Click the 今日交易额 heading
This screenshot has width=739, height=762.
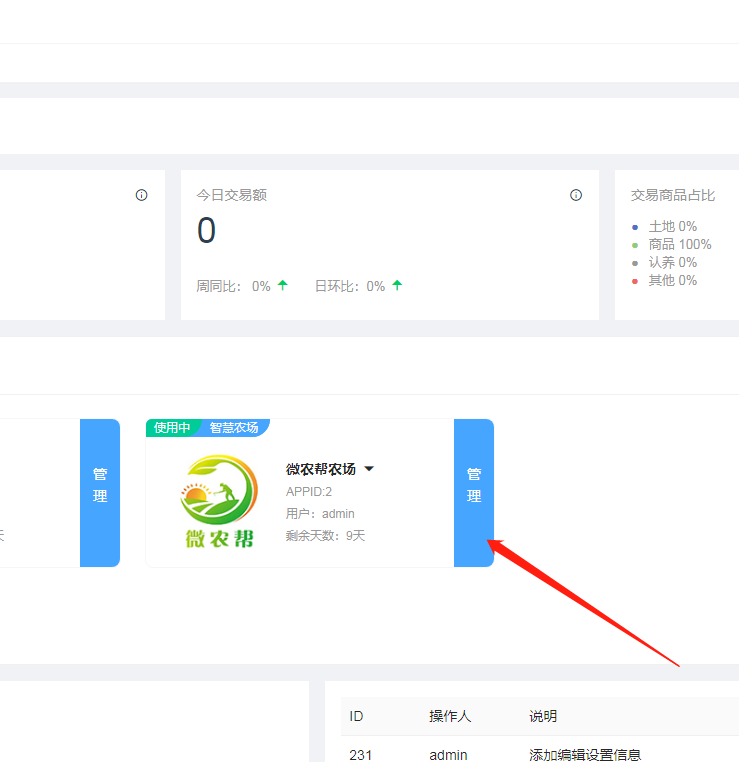(x=232, y=195)
